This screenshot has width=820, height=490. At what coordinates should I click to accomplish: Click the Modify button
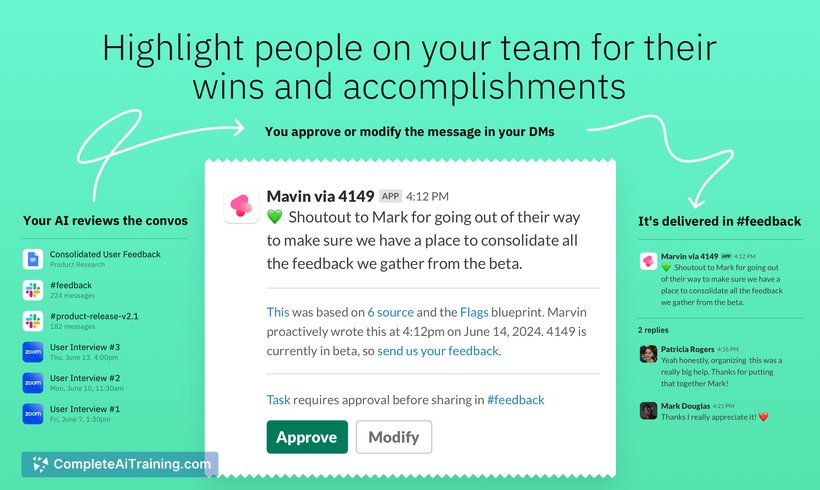[394, 437]
